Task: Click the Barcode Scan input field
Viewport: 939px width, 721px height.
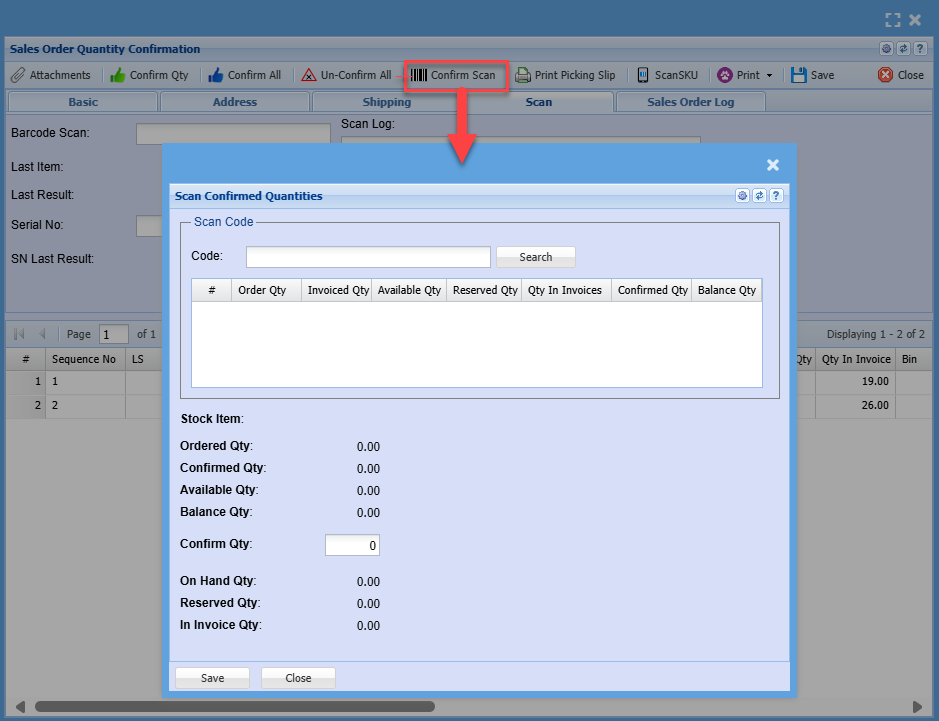Action: click(x=233, y=133)
